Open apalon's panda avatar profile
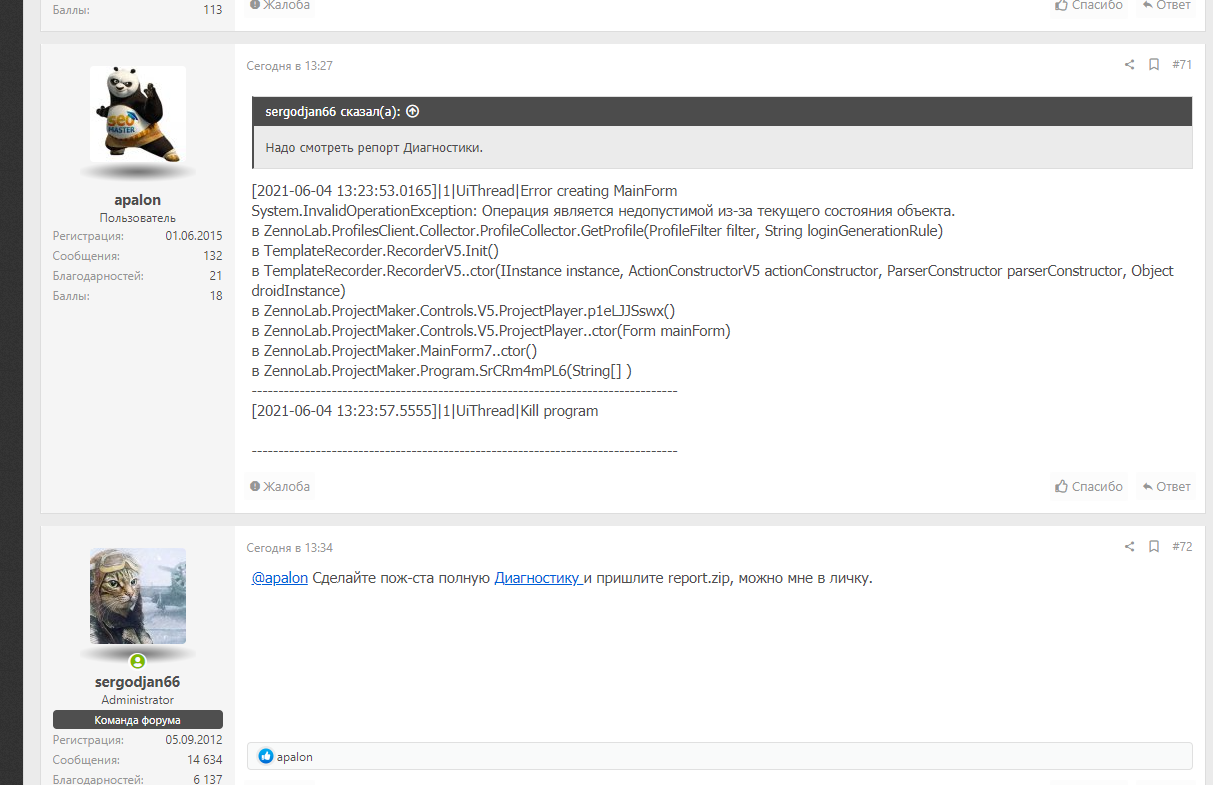This screenshot has height=785, width=1213. [x=138, y=114]
